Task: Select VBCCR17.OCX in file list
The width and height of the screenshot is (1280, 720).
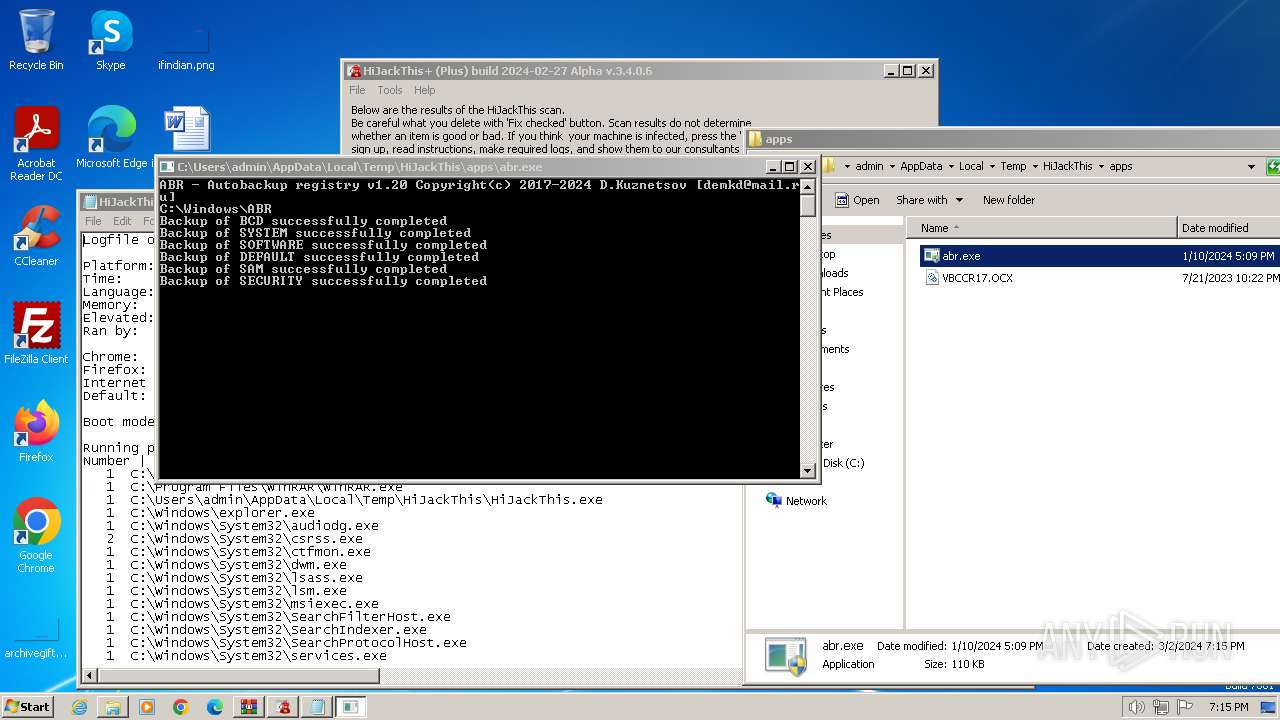Action: click(x=1099, y=278)
